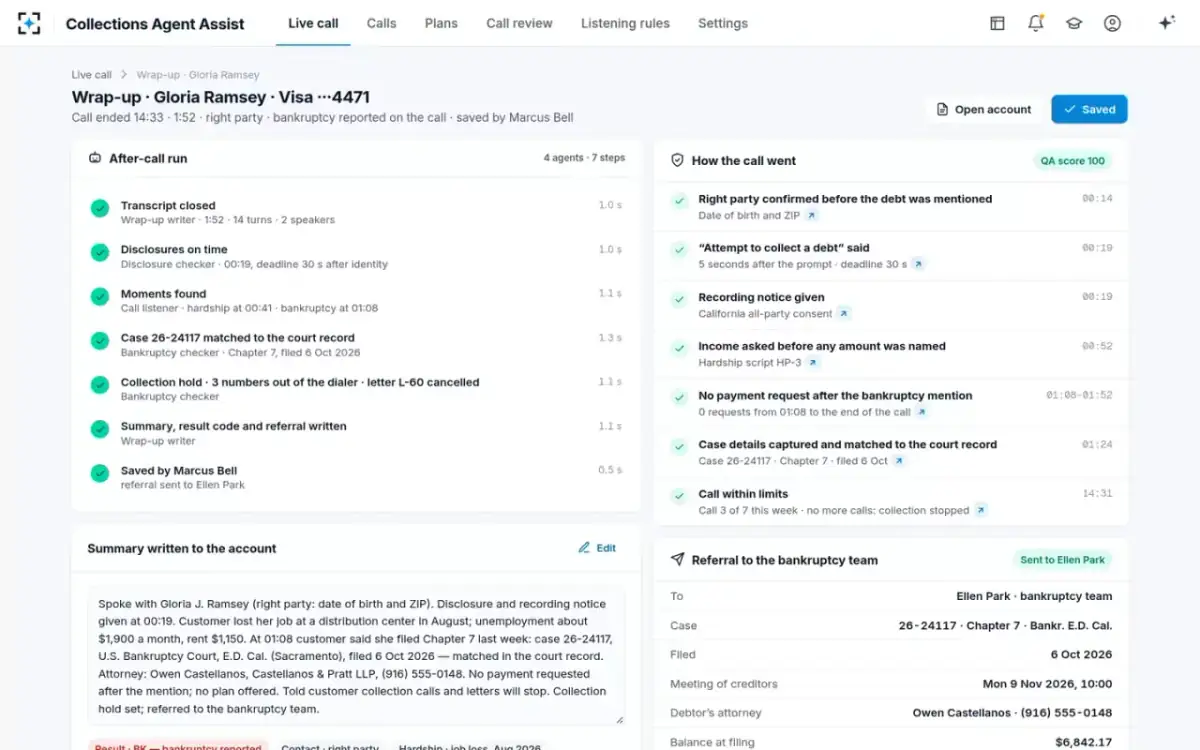Click the Saved button
This screenshot has width=1200, height=750.
point(1089,109)
